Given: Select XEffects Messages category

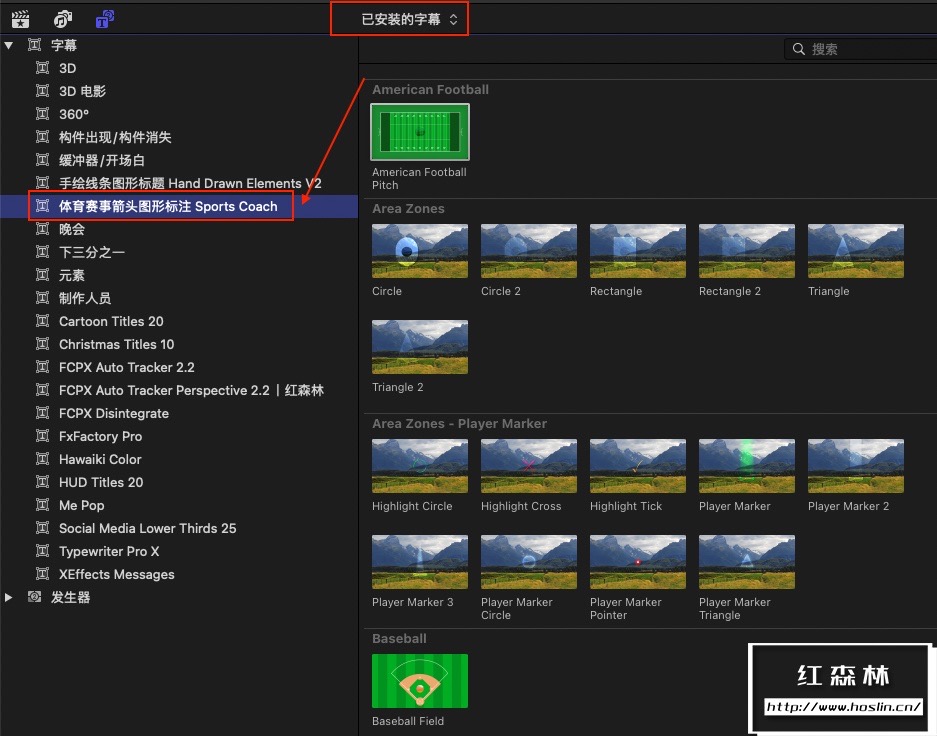Looking at the screenshot, I should click(117, 574).
